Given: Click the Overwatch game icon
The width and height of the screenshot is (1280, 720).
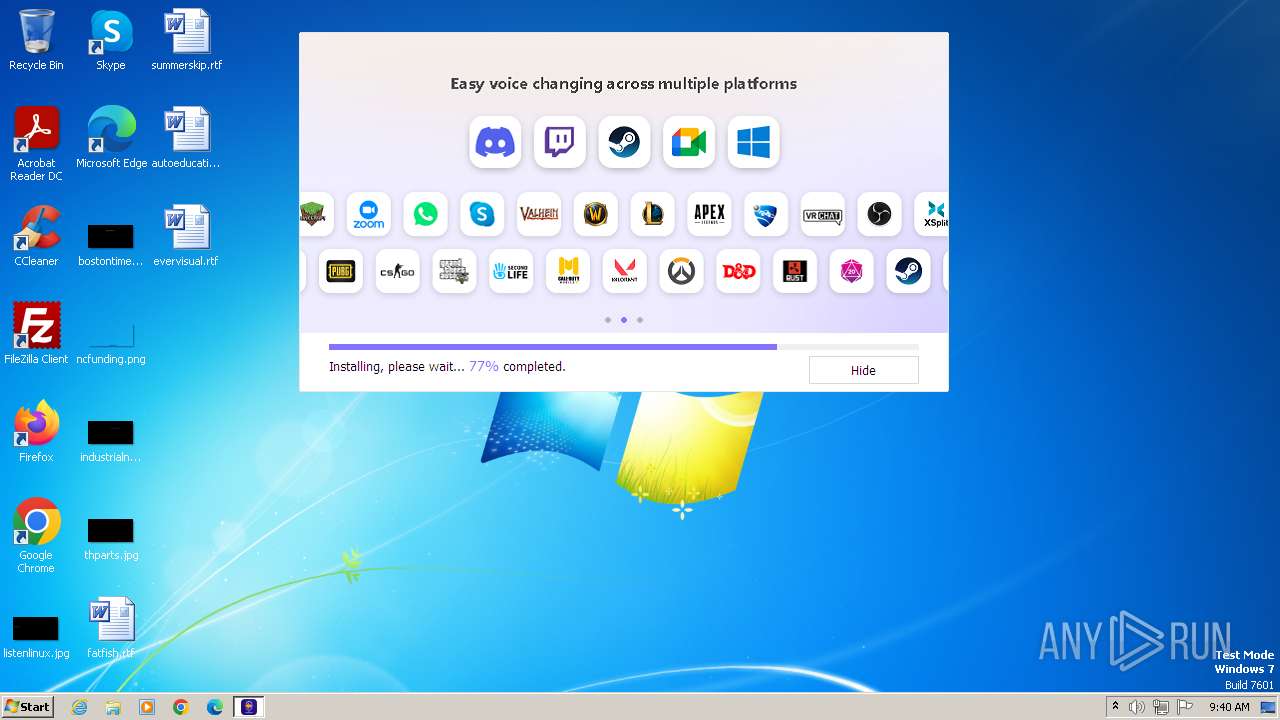Looking at the screenshot, I should pos(681,271).
